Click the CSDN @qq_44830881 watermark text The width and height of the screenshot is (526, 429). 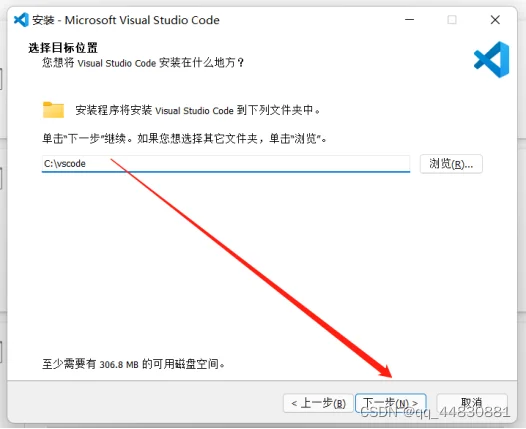coord(435,412)
